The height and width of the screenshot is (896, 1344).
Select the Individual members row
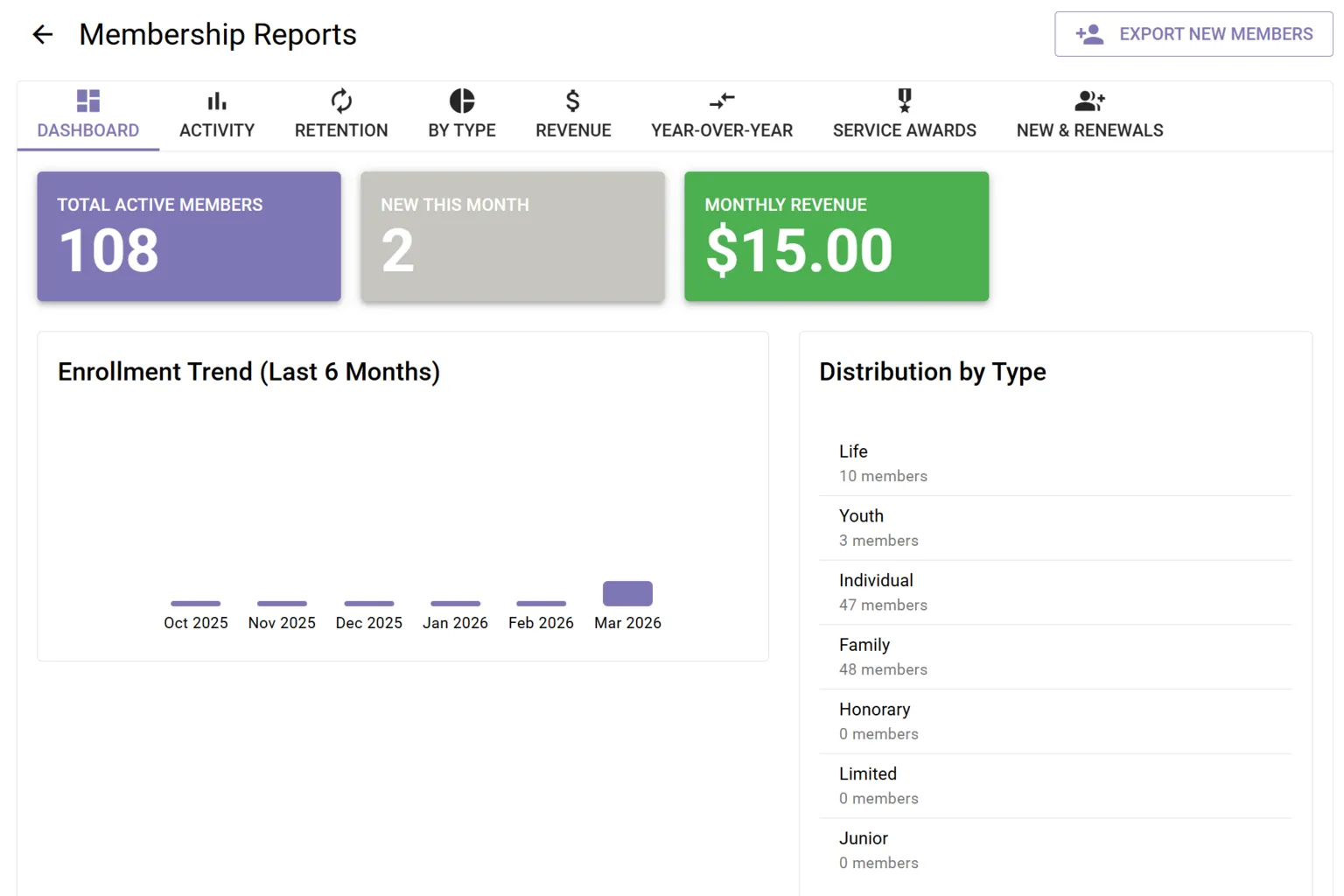coord(1056,591)
